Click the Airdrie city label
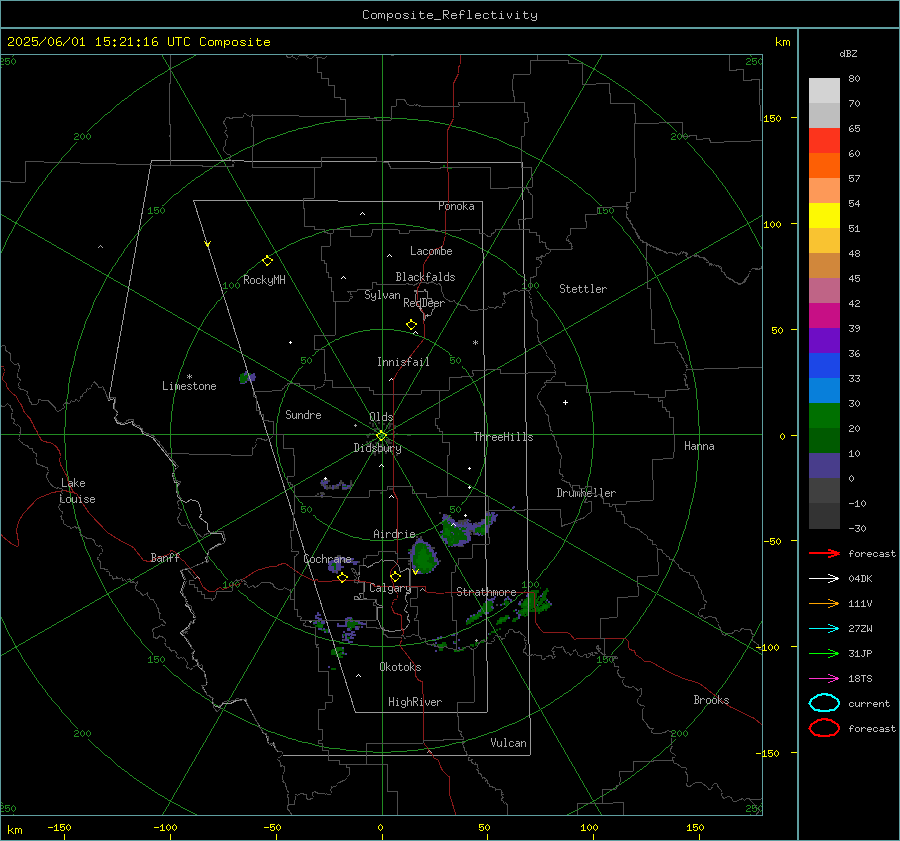The image size is (900, 841). 394,534
